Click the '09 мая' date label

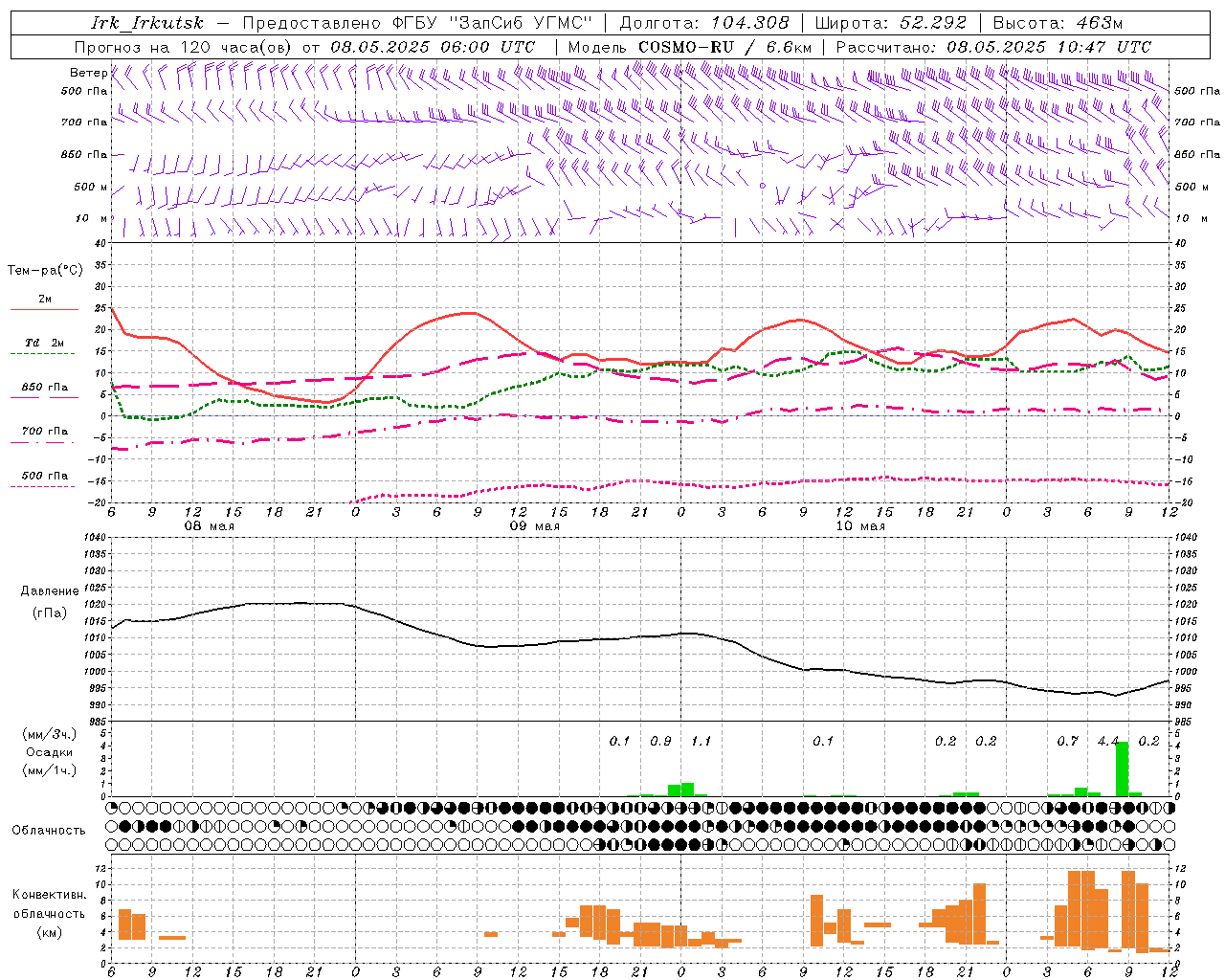click(534, 526)
